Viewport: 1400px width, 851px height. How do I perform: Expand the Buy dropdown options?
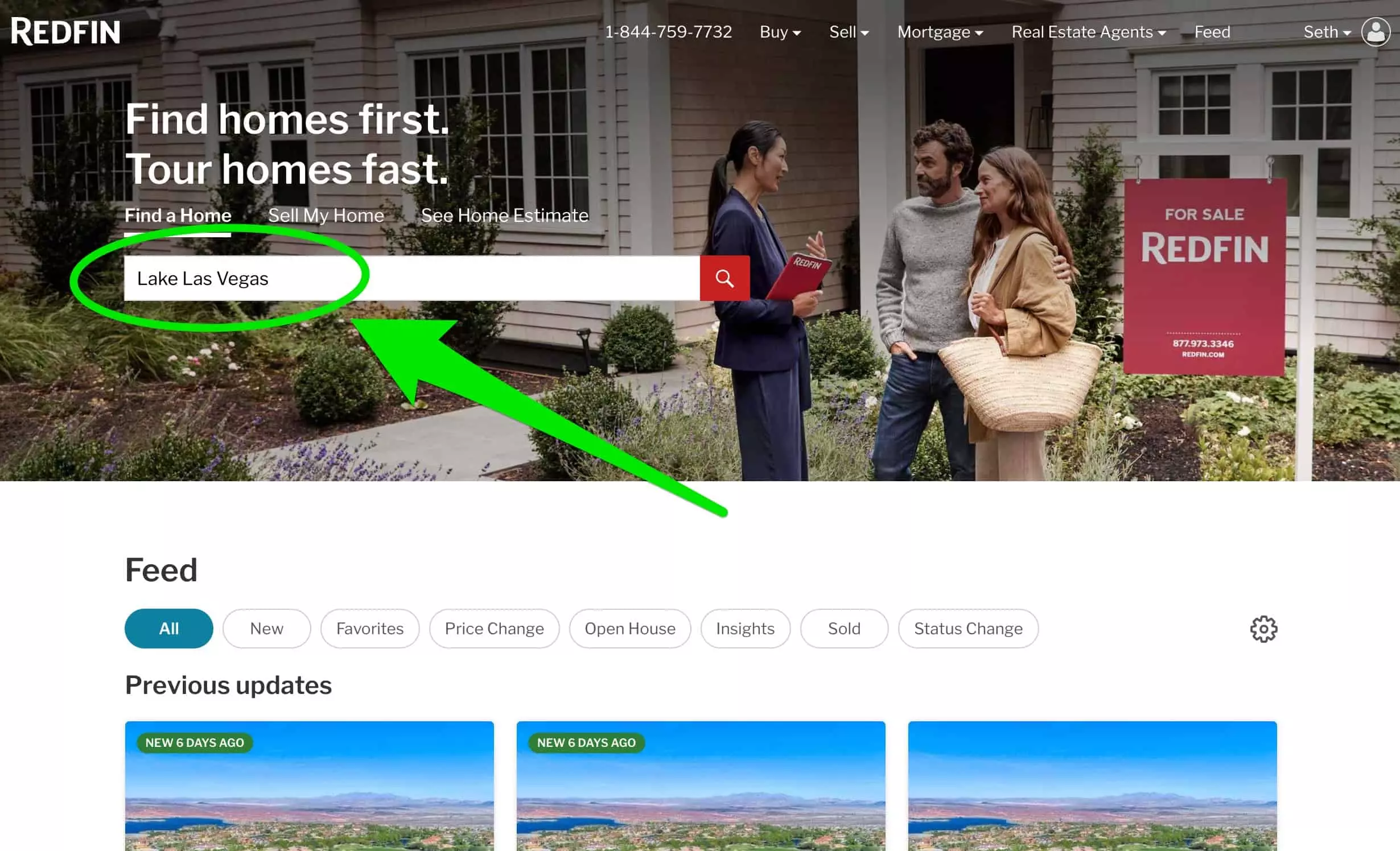point(780,31)
